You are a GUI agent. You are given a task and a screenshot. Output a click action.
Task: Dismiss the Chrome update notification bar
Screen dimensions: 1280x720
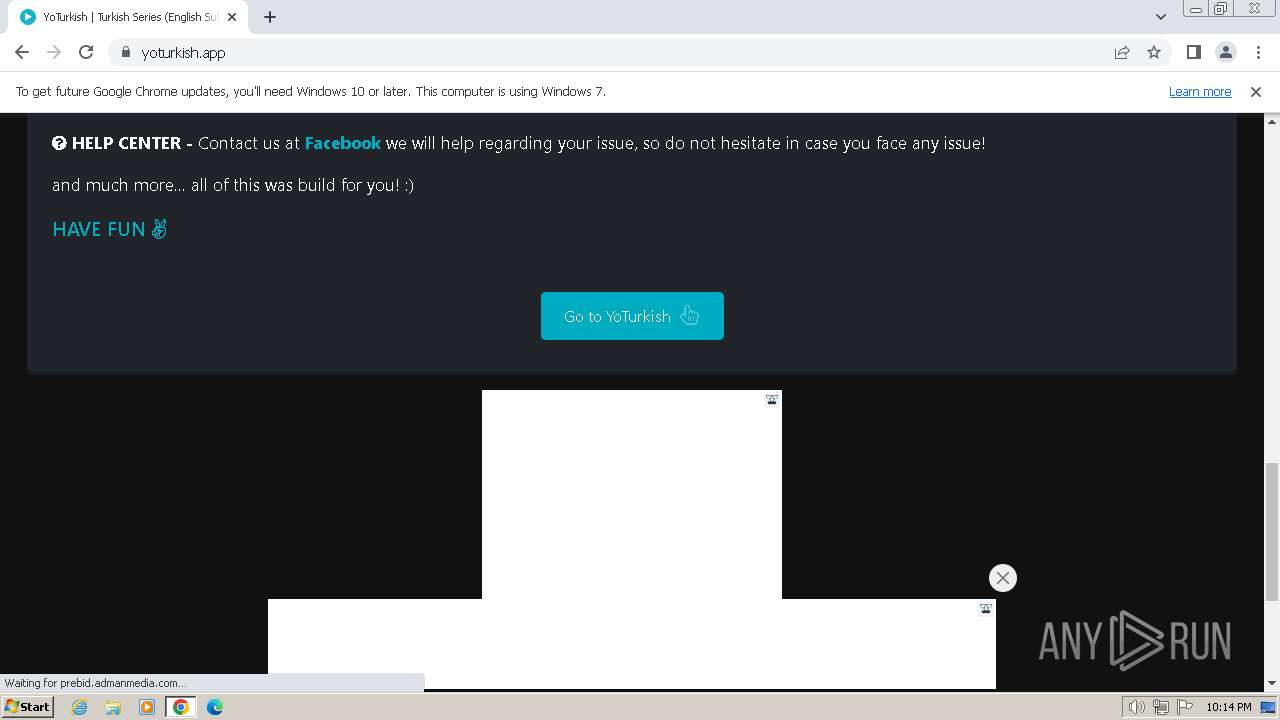(x=1256, y=91)
